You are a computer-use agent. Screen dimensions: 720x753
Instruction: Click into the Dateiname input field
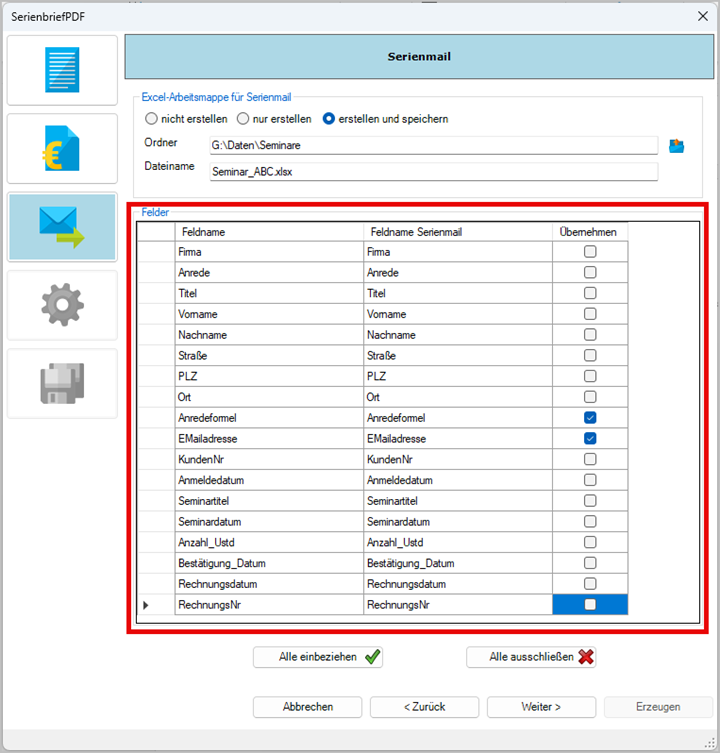click(432, 171)
